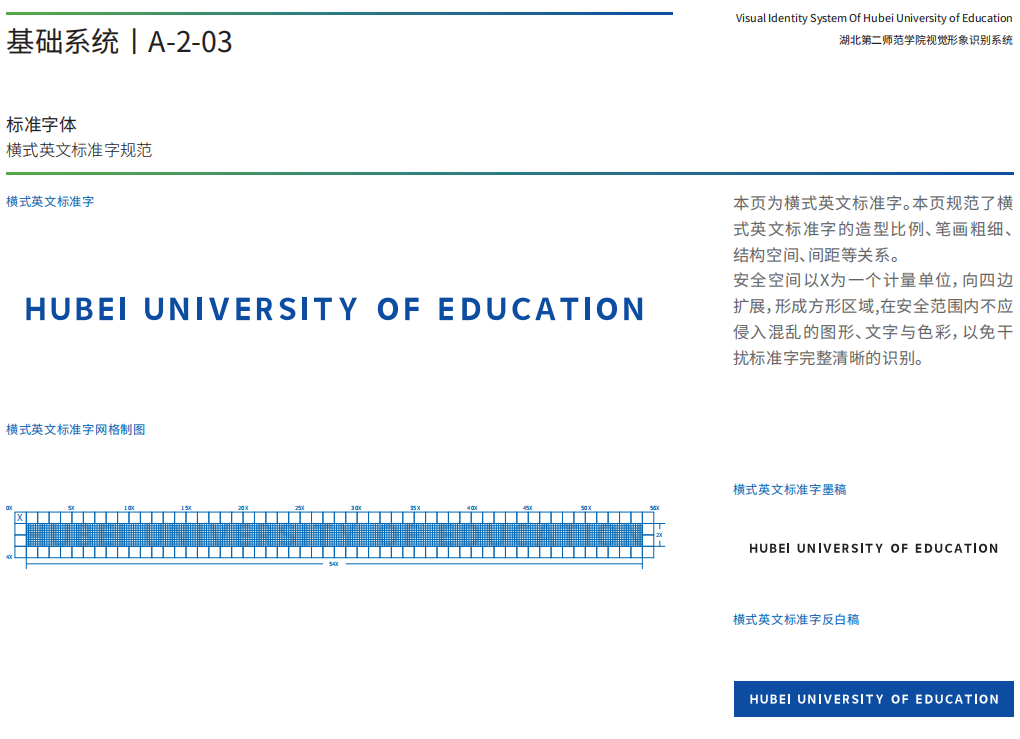The height and width of the screenshot is (739, 1020).
Task: Click the Chinese subtitle 湖北第二师范学院视觉形象识别系统
Action: click(925, 40)
